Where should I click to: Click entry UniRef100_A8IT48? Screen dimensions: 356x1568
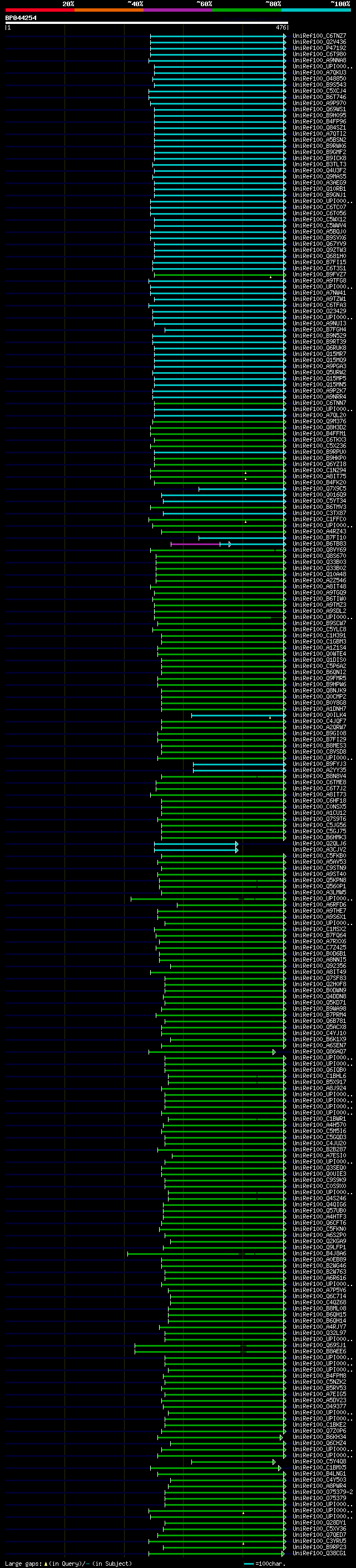pyautogui.click(x=319, y=586)
